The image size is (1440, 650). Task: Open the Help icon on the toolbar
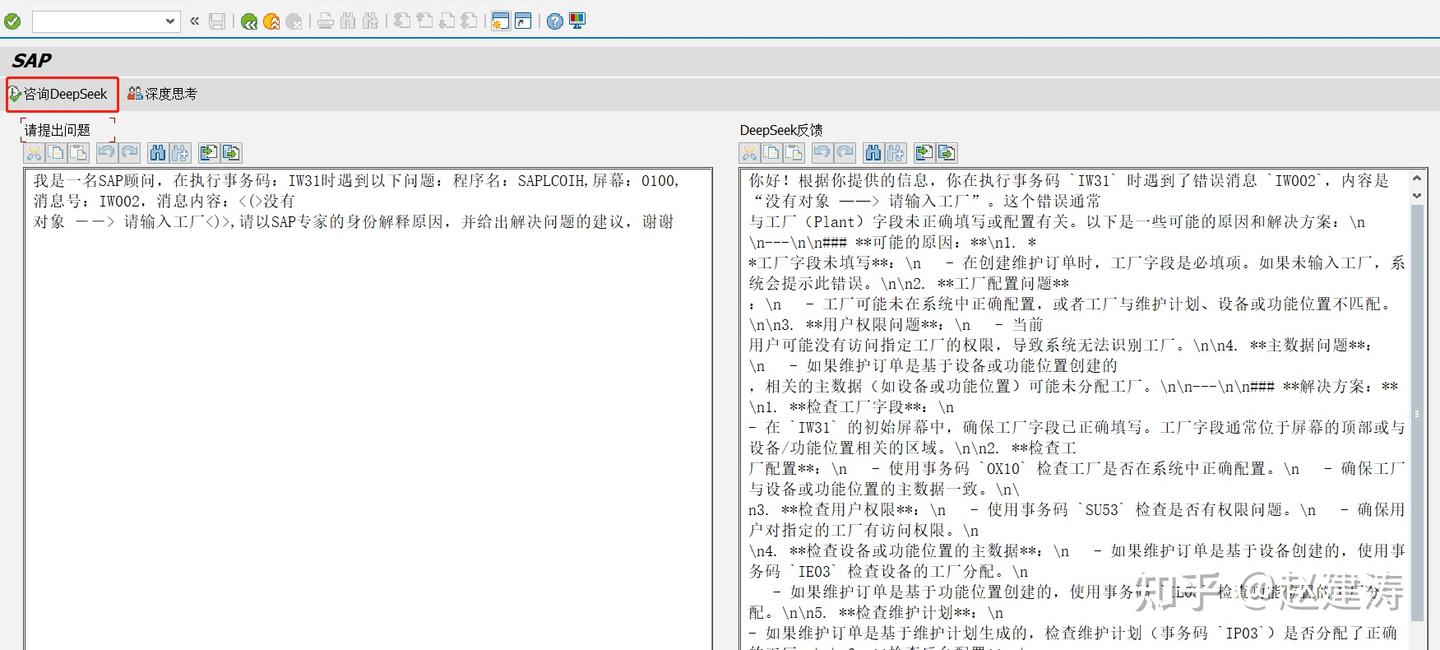pos(553,20)
